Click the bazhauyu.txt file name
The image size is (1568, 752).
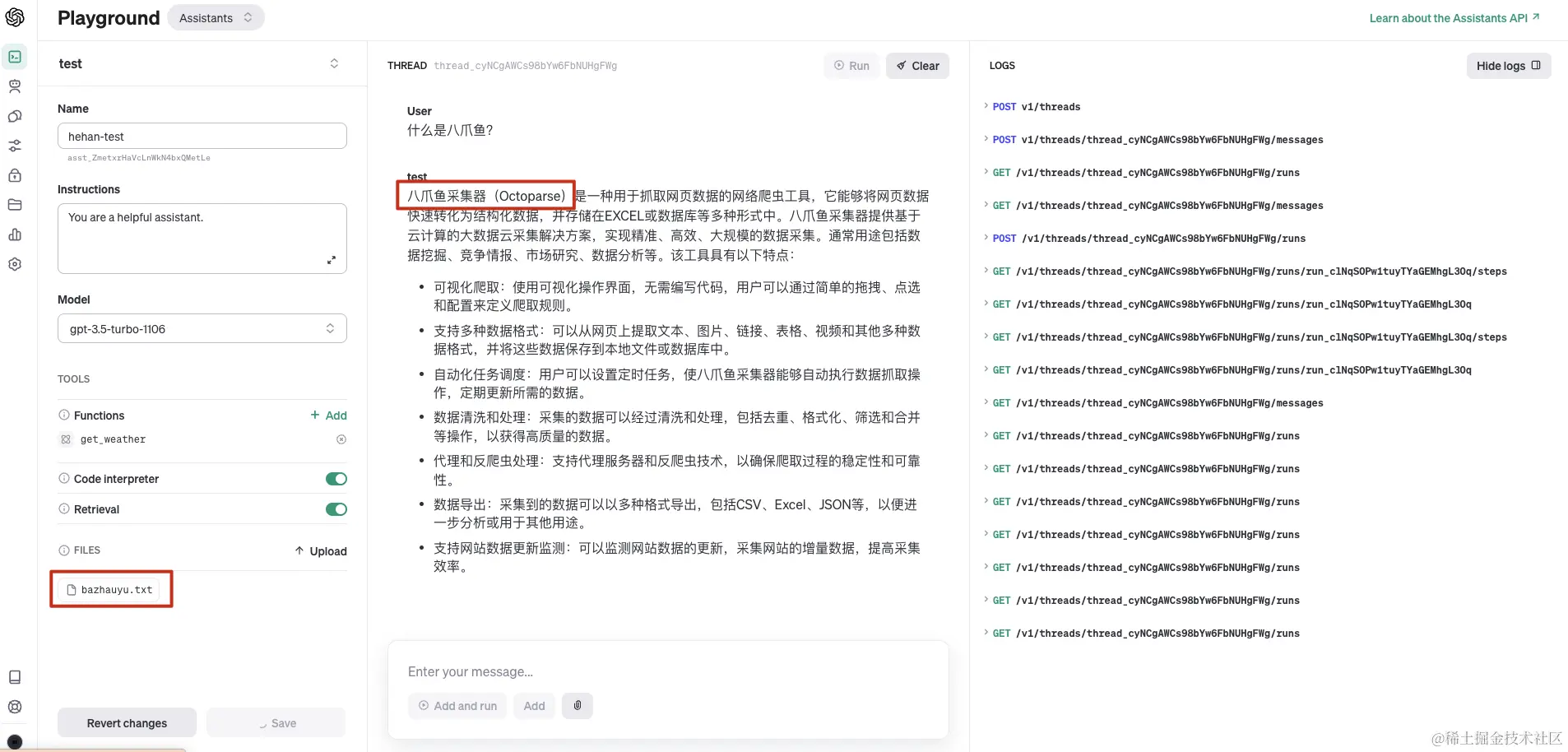pyautogui.click(x=117, y=590)
